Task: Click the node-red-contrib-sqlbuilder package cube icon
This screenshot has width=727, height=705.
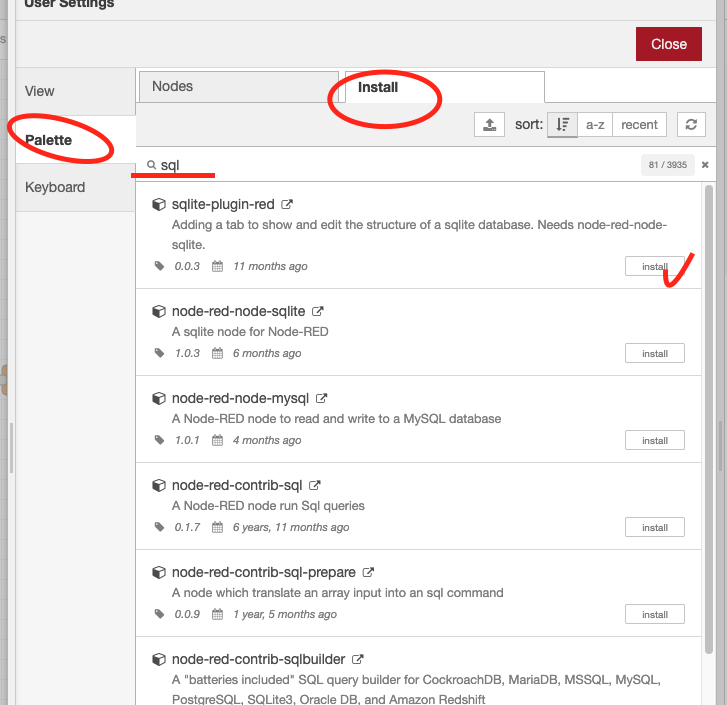Action: (x=159, y=659)
